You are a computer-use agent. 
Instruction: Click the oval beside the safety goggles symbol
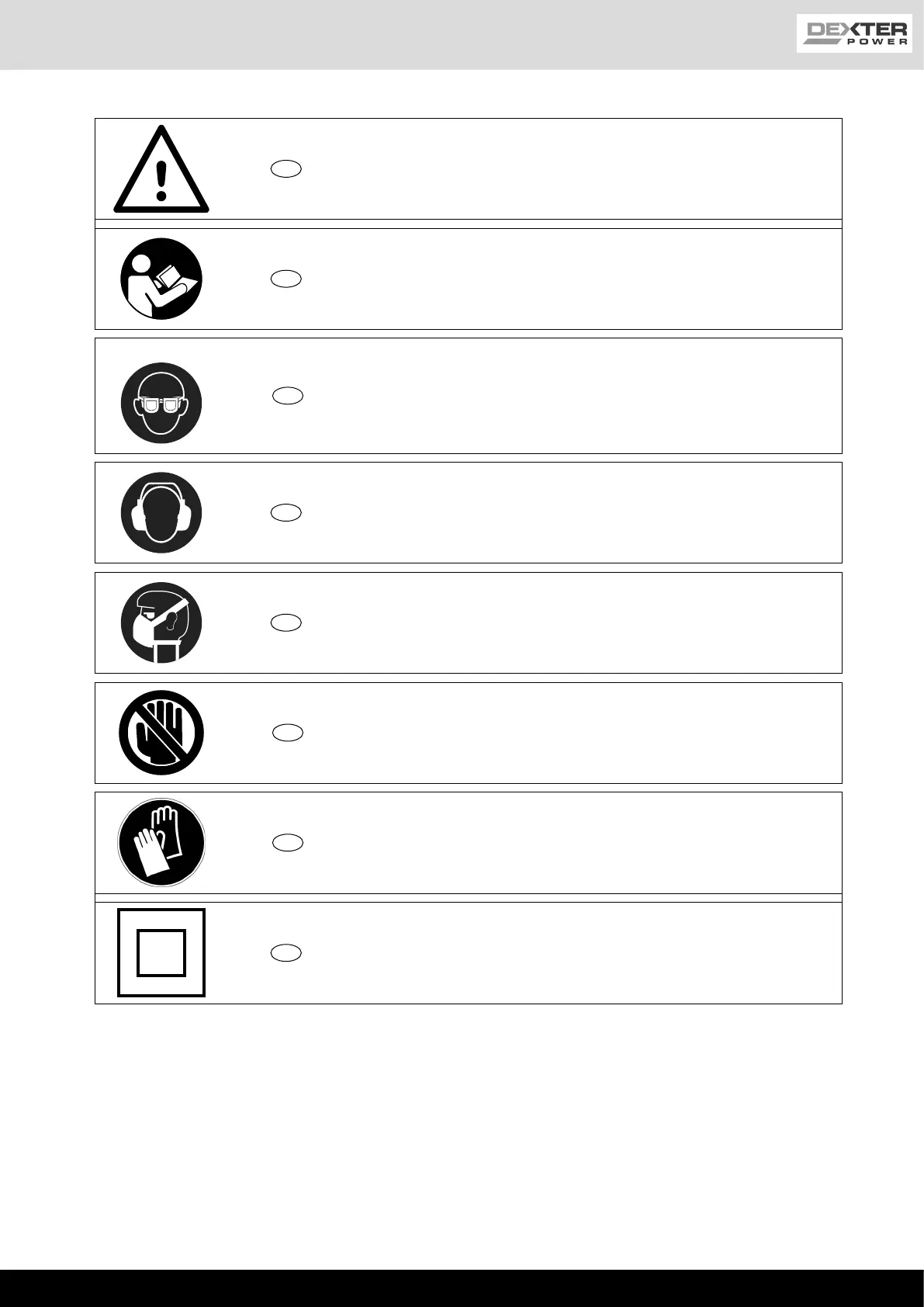click(287, 396)
